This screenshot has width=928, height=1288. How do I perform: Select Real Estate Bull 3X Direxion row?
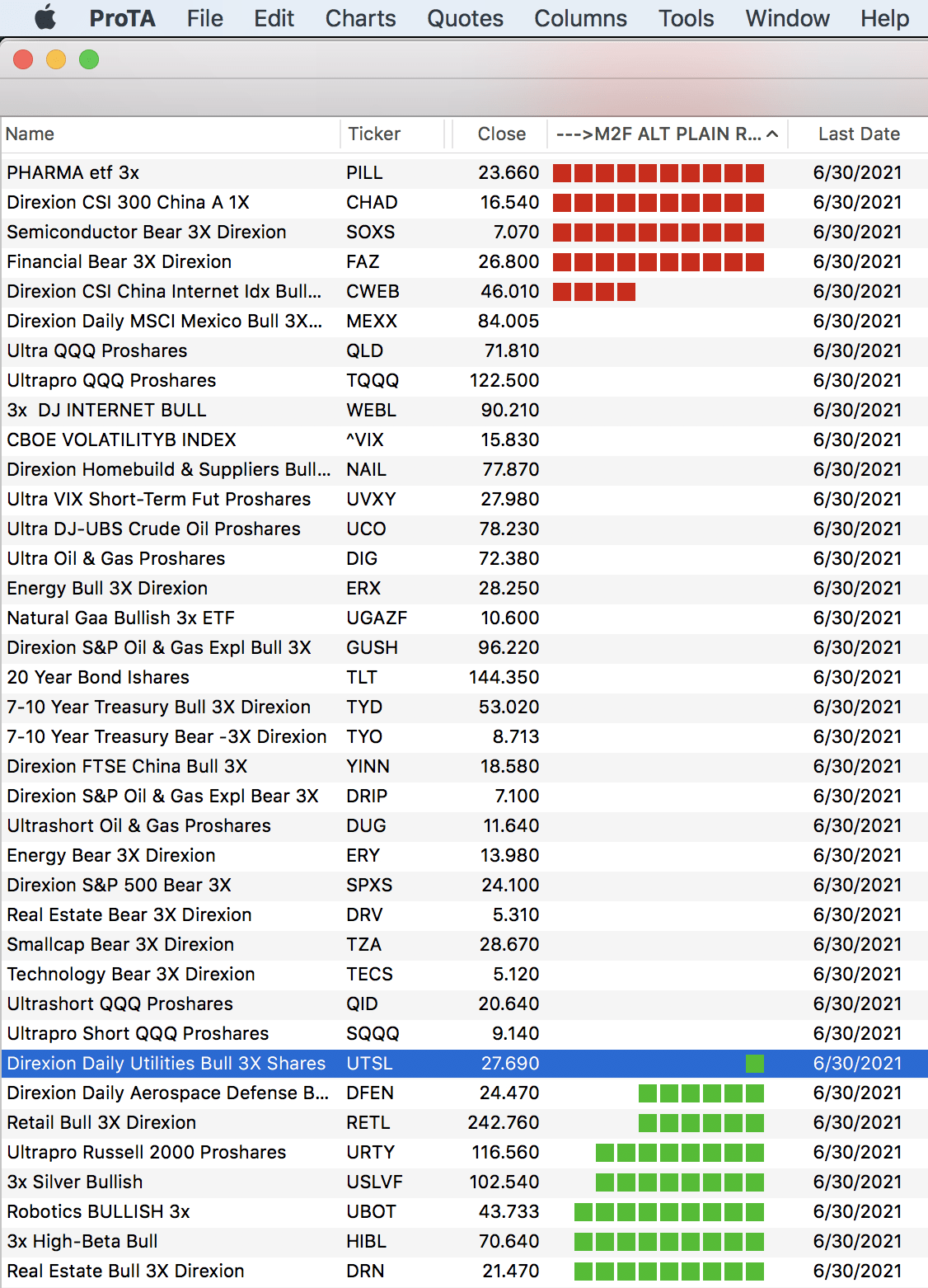pos(464,1271)
